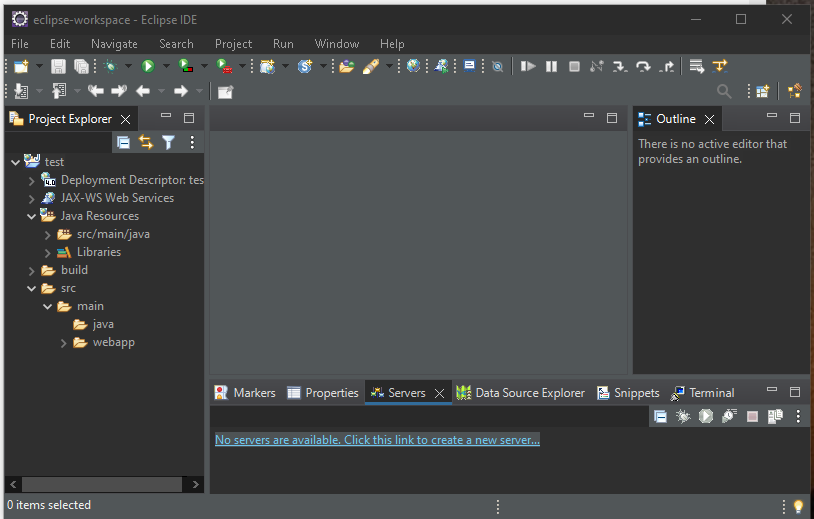Click the Run External Tools icon
Screen dimensions: 814x519
pyautogui.click(x=224, y=66)
